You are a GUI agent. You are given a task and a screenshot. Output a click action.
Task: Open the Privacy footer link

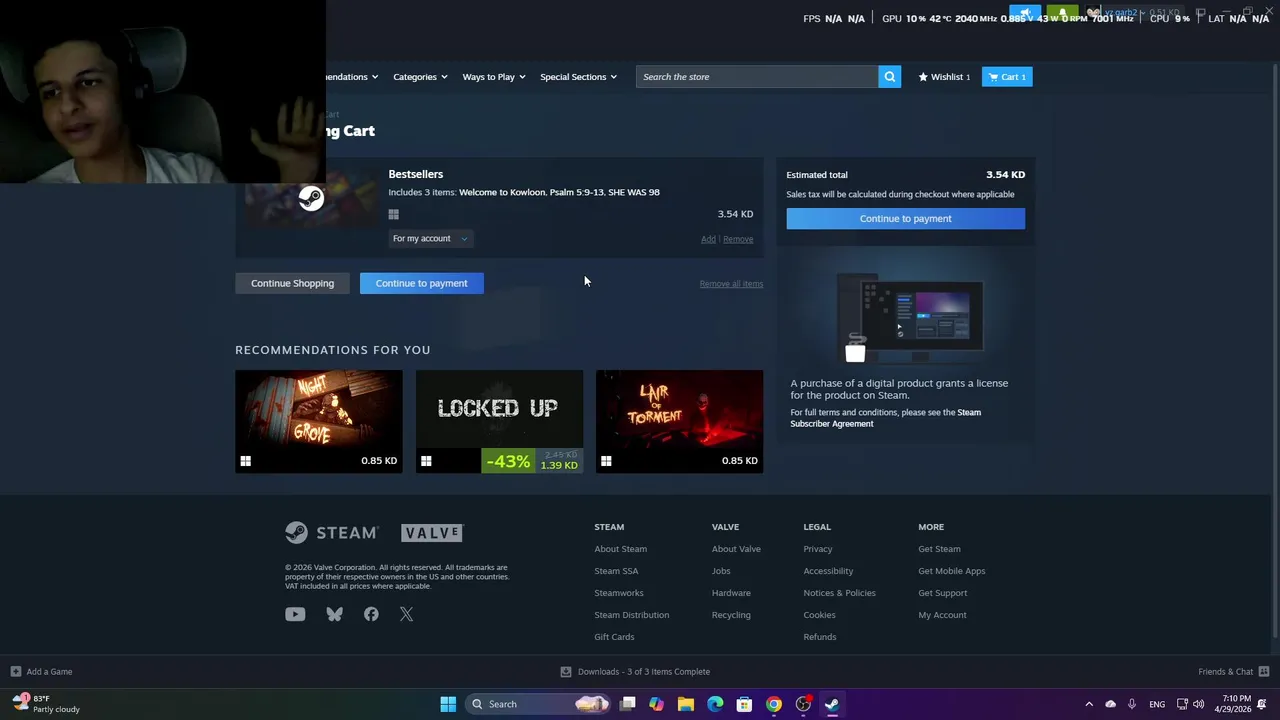(x=817, y=549)
